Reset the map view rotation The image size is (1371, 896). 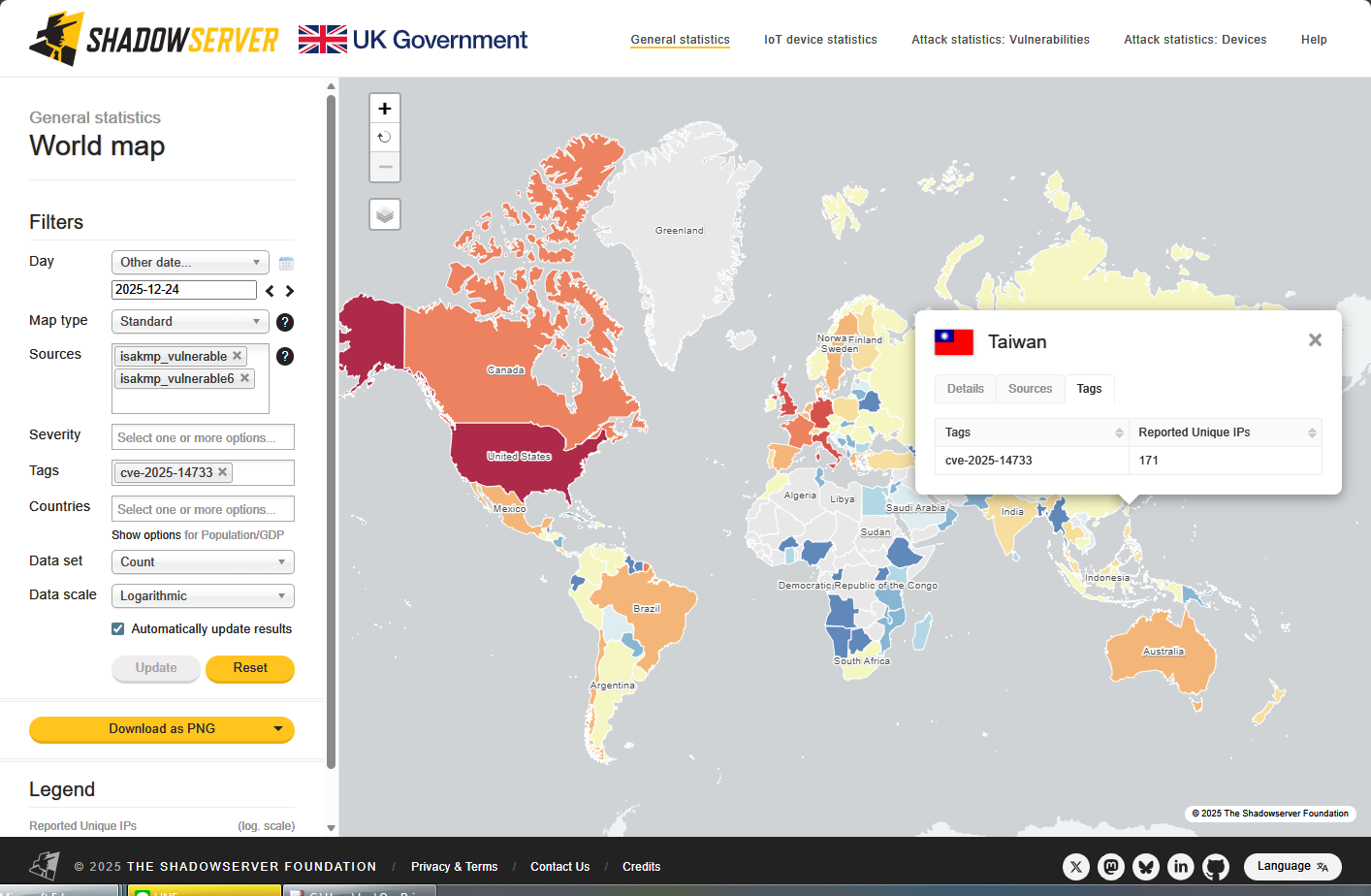[385, 138]
